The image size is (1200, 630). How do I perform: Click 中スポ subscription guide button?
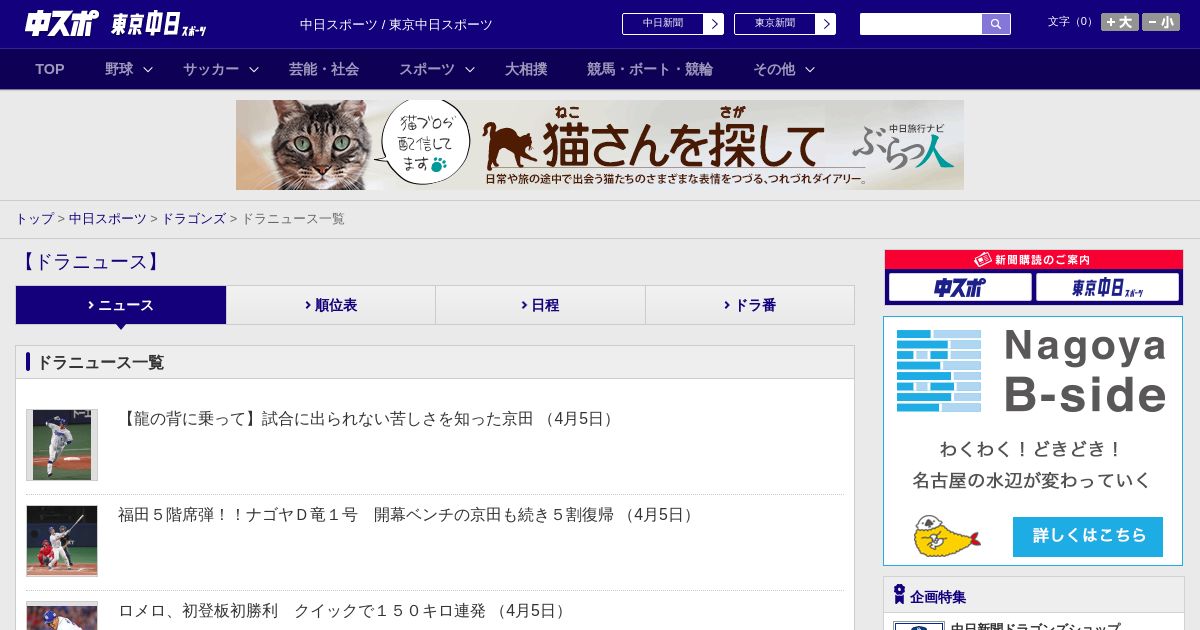click(960, 287)
